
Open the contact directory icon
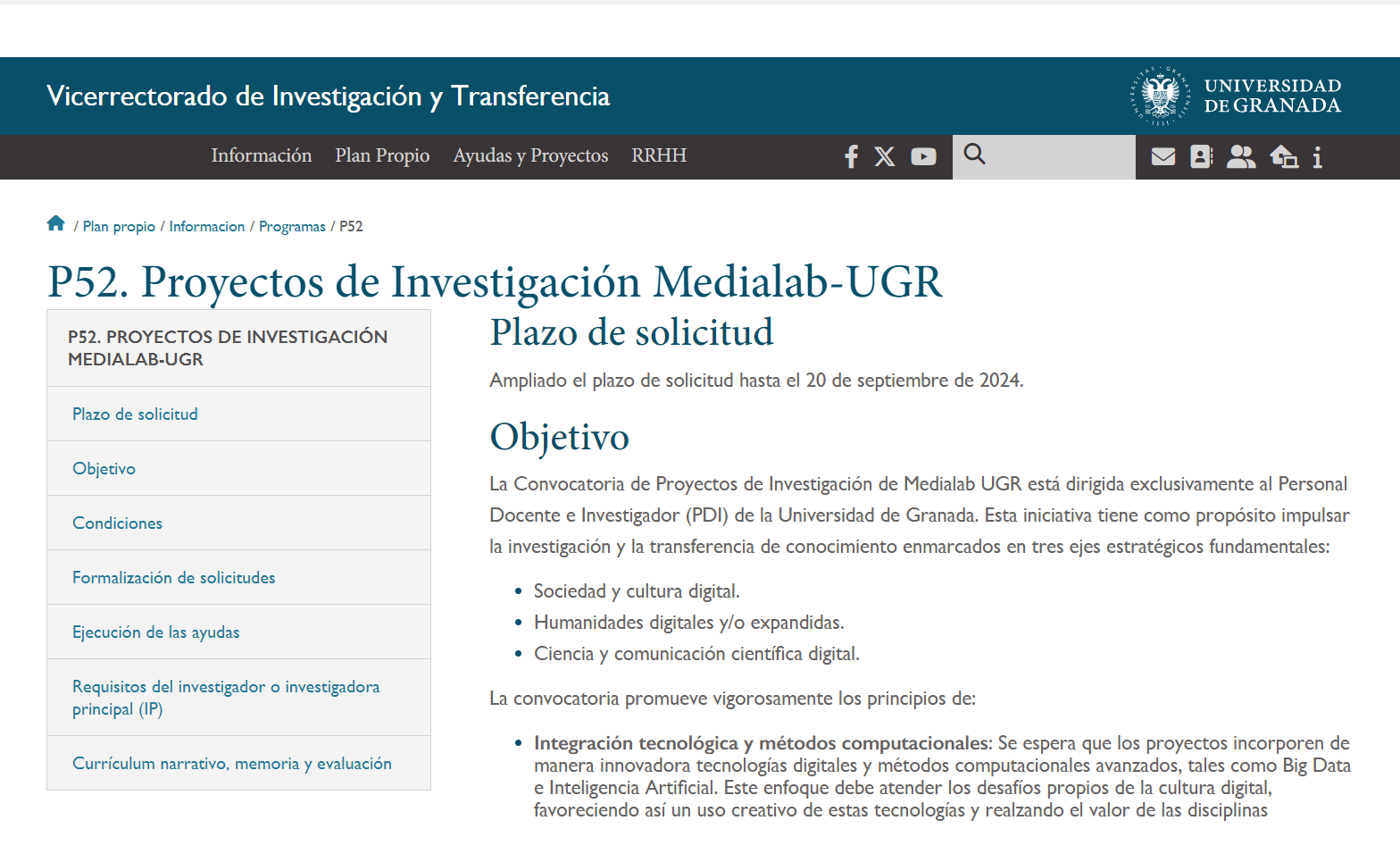[1202, 157]
